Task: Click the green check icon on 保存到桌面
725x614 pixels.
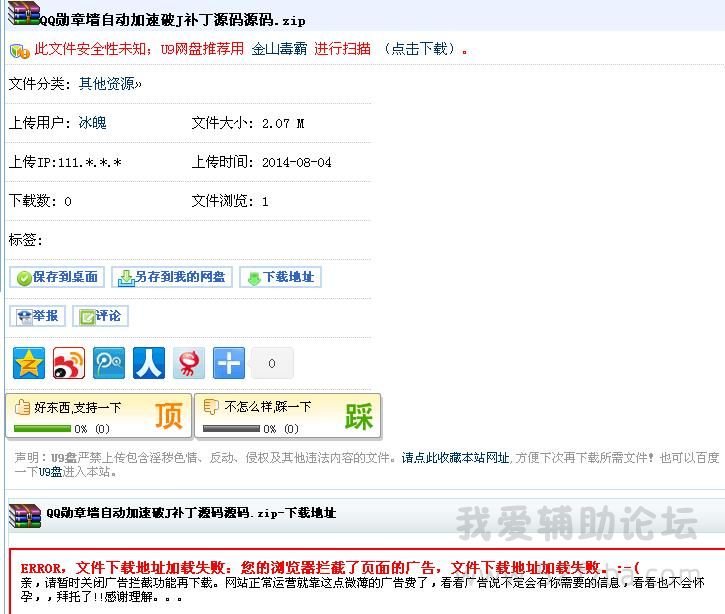Action: click(x=24, y=278)
